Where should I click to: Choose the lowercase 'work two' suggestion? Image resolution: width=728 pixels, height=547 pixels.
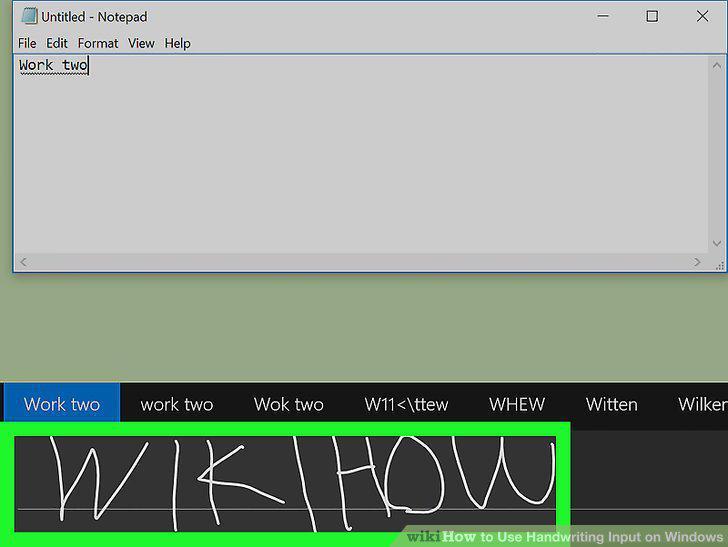177,404
